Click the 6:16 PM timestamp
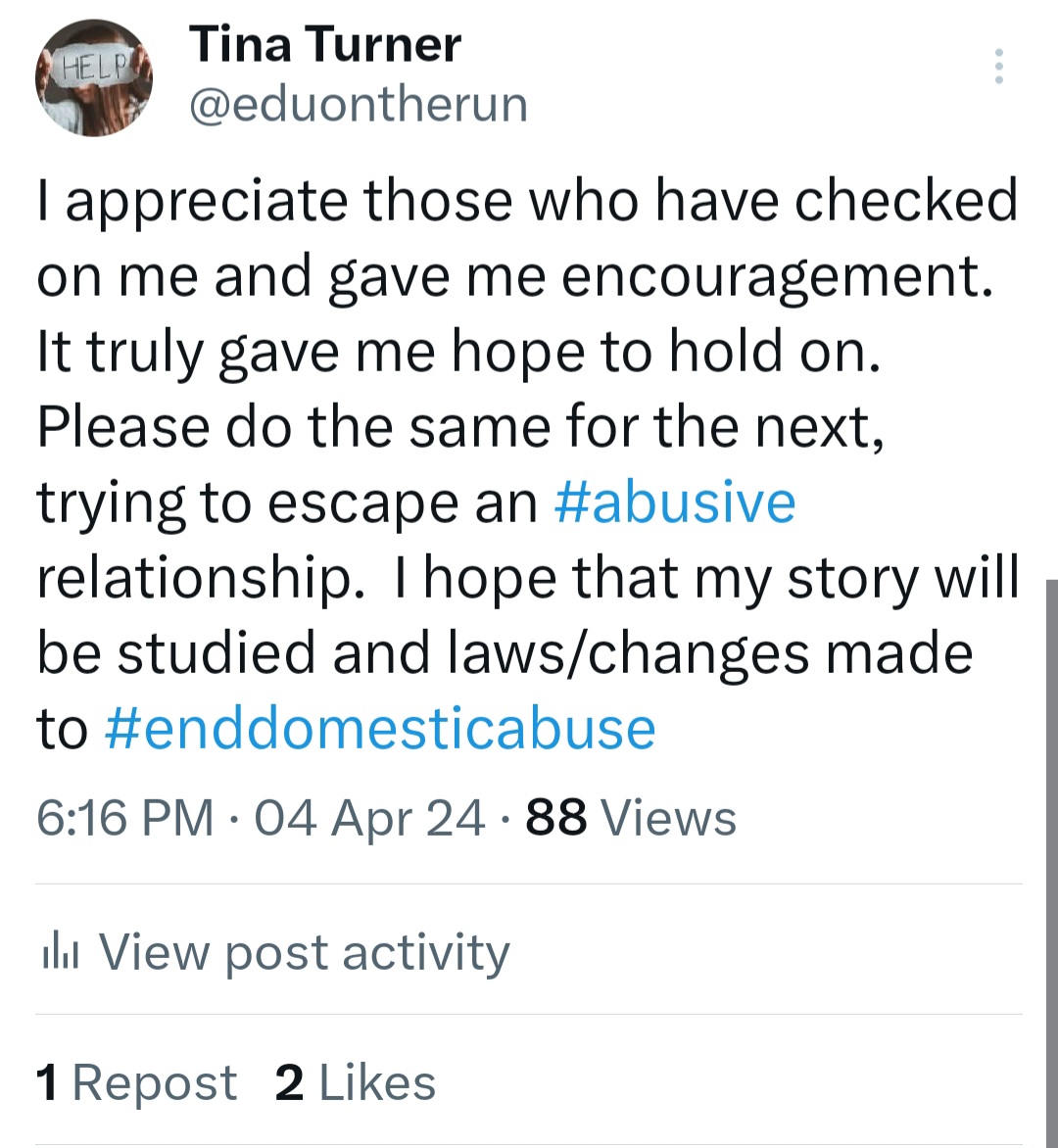1058x1148 pixels. (x=124, y=818)
